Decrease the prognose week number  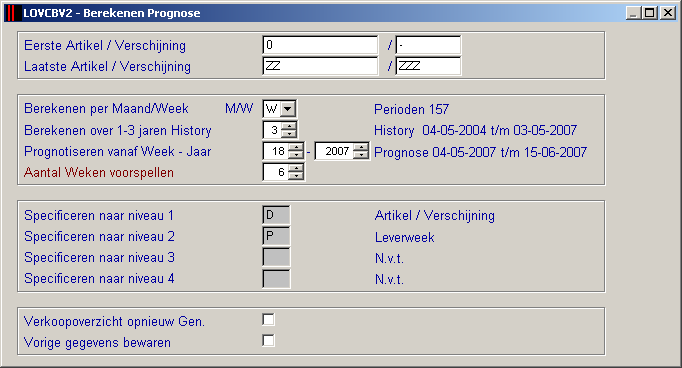[x=296, y=154]
